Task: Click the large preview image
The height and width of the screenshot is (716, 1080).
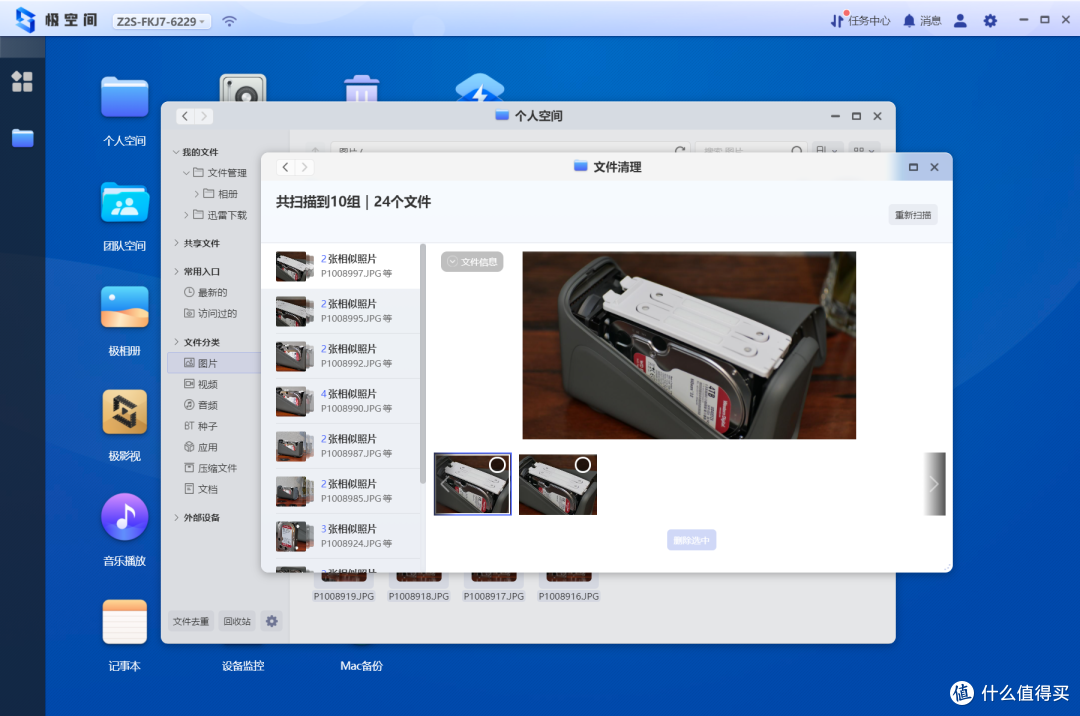Action: tap(689, 345)
